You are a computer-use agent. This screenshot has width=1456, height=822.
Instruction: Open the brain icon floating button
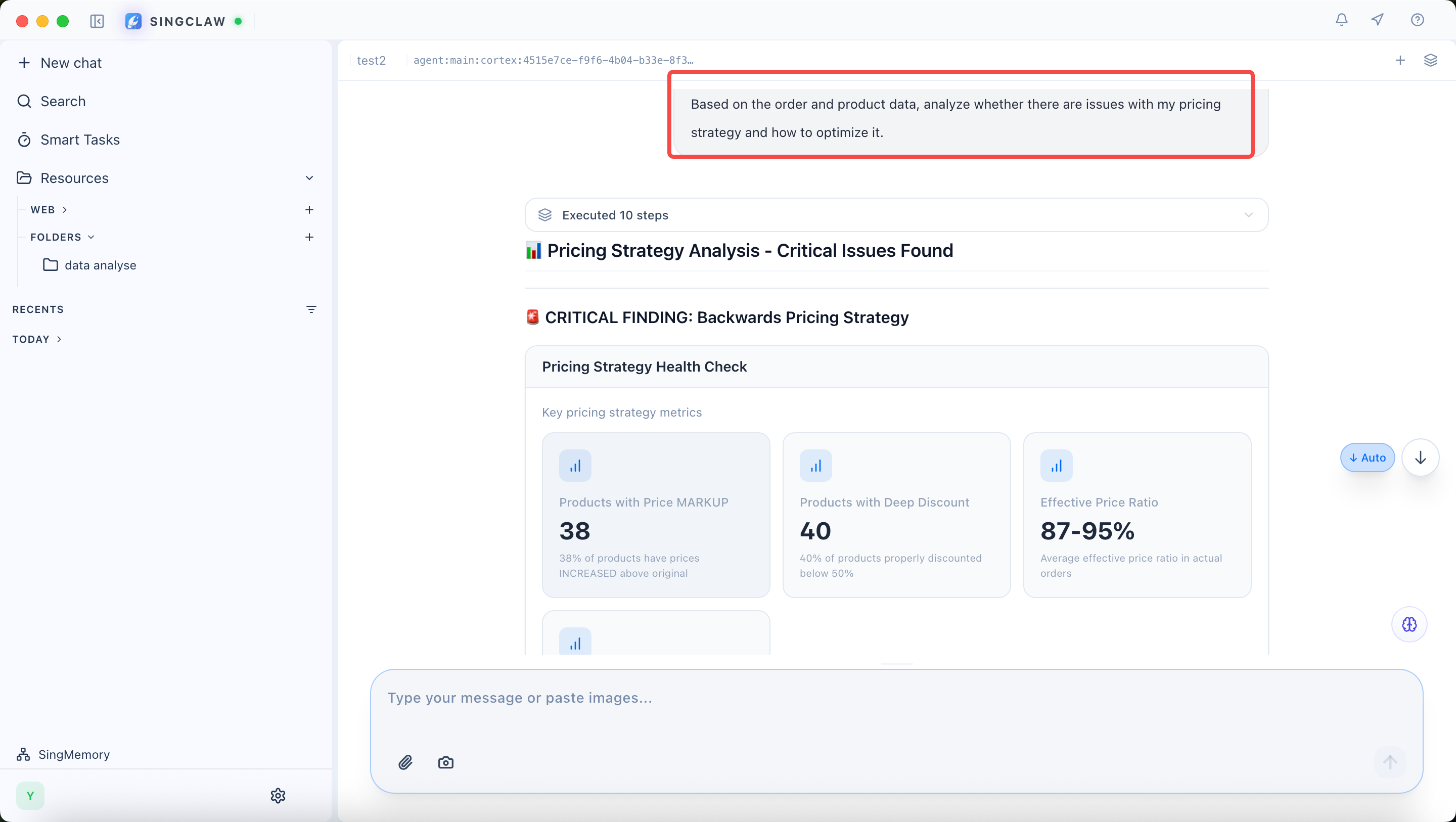pyautogui.click(x=1409, y=624)
